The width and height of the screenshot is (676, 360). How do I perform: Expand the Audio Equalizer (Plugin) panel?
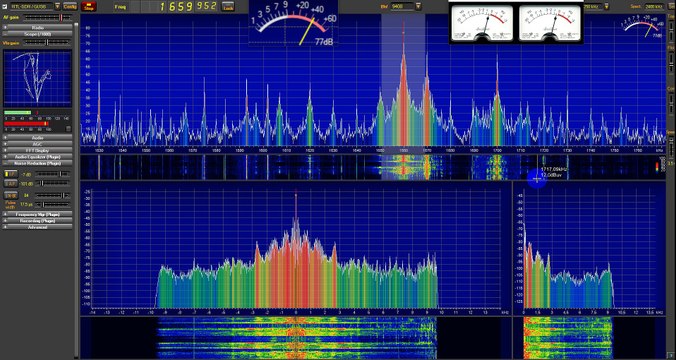pos(38,157)
